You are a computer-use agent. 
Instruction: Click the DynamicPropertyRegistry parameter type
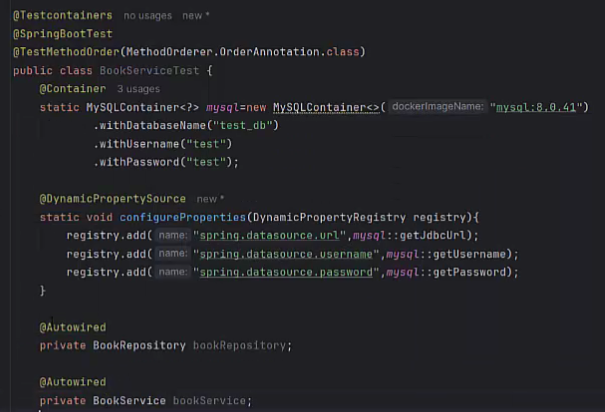330,217
